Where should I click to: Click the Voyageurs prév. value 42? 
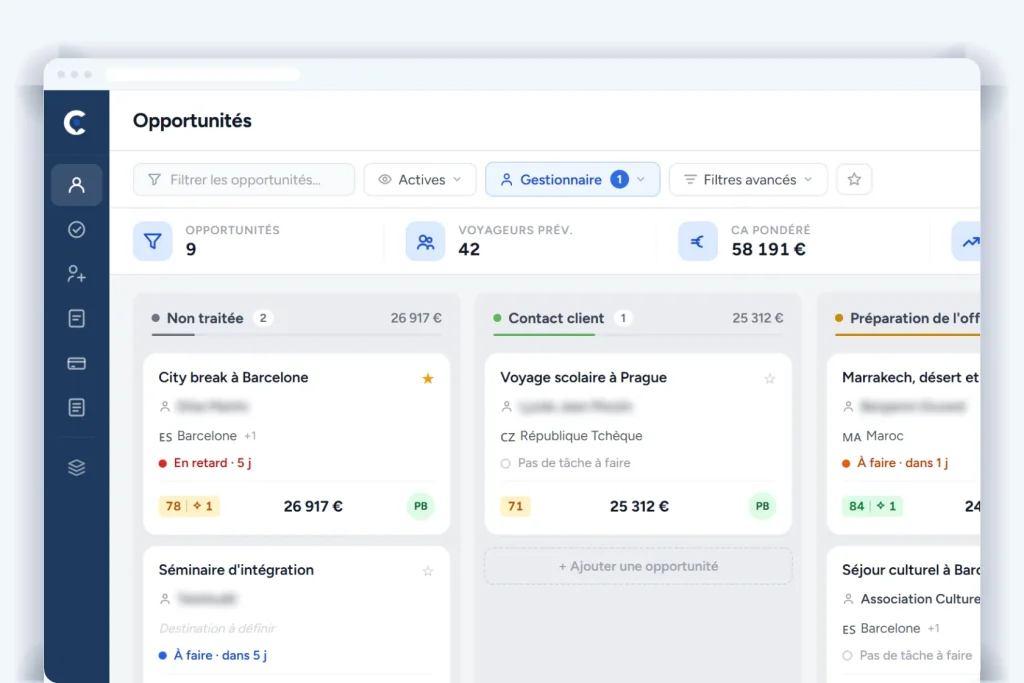coord(469,249)
